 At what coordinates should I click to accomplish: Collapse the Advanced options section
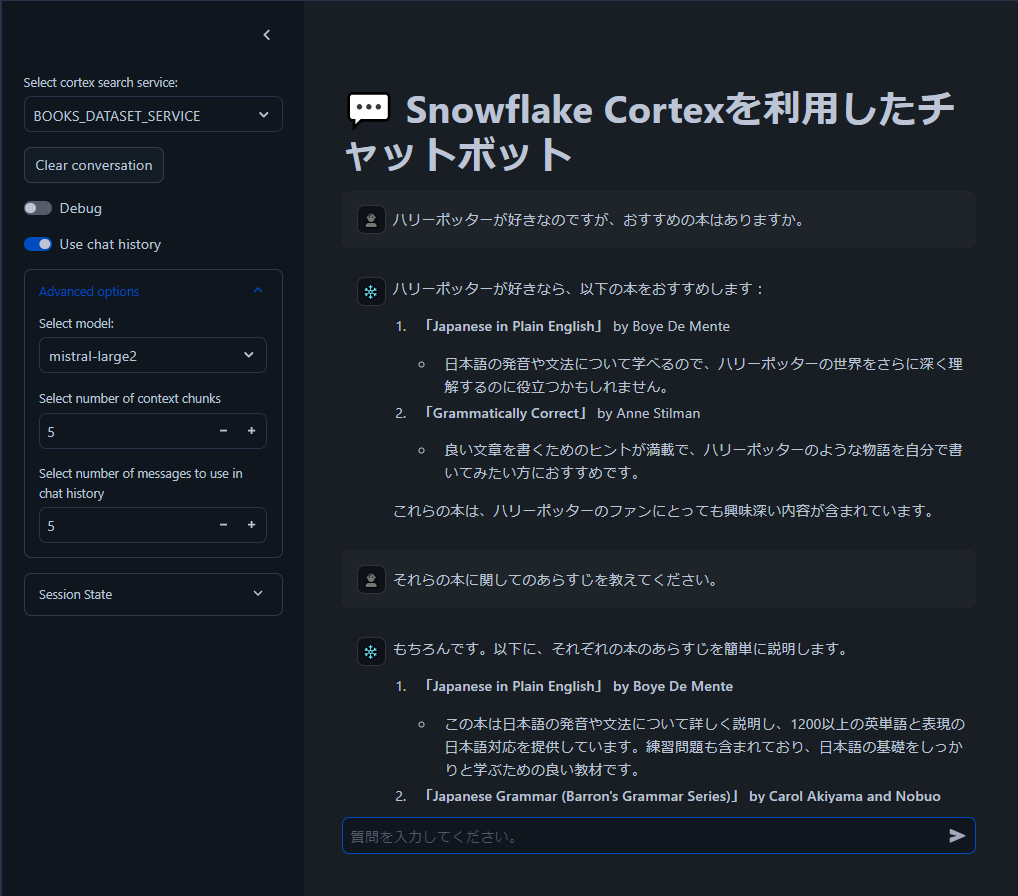pyautogui.click(x=258, y=291)
